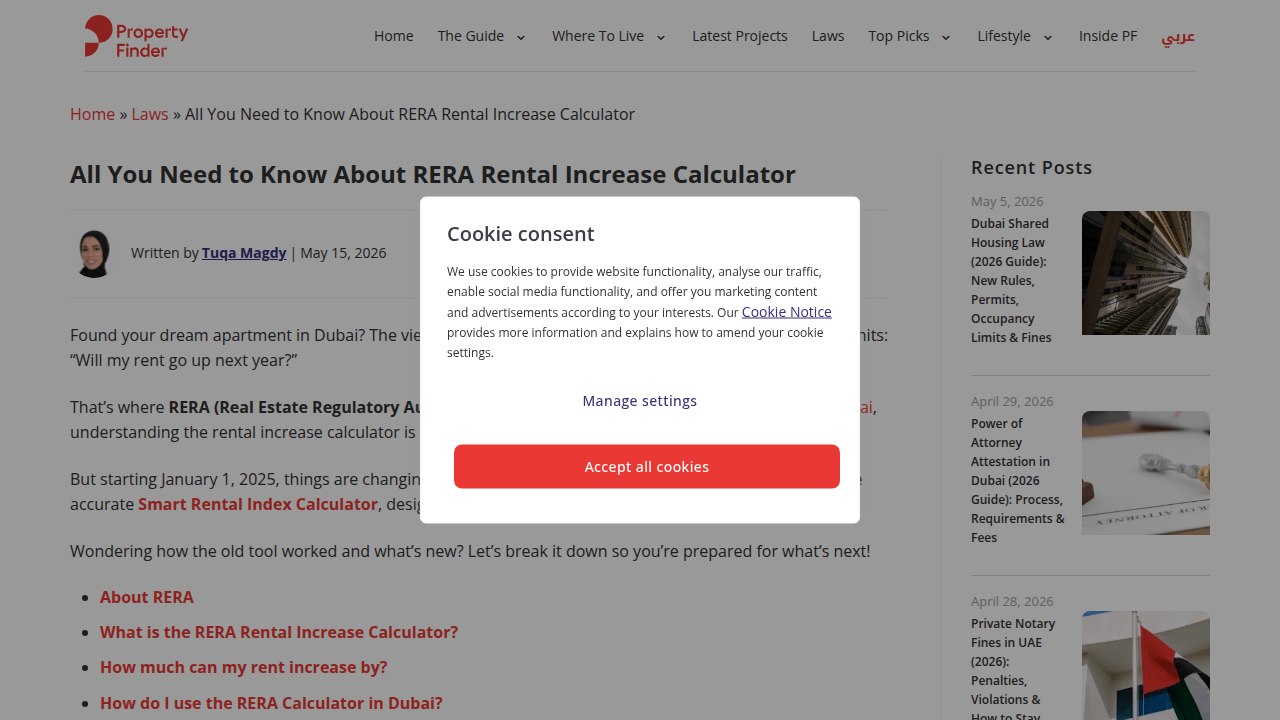1280x720 pixels.
Task: Click the Recent Posts heading
Action: point(1031,168)
